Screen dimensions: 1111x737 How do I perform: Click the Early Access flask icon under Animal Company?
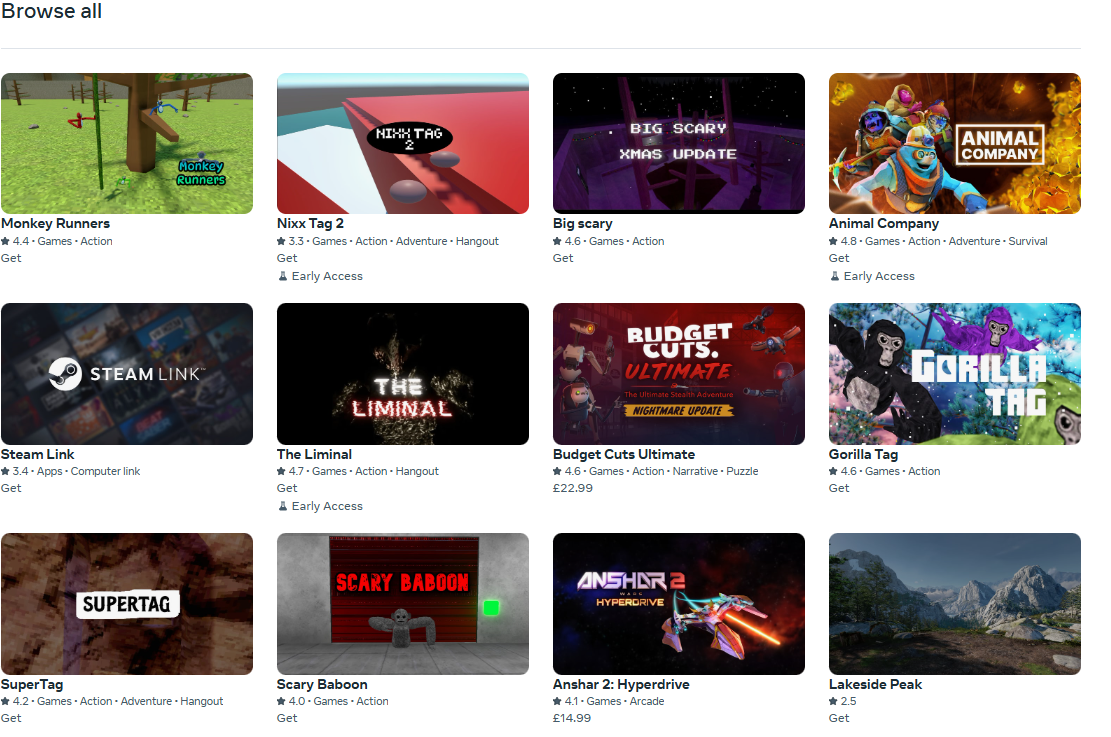[835, 276]
